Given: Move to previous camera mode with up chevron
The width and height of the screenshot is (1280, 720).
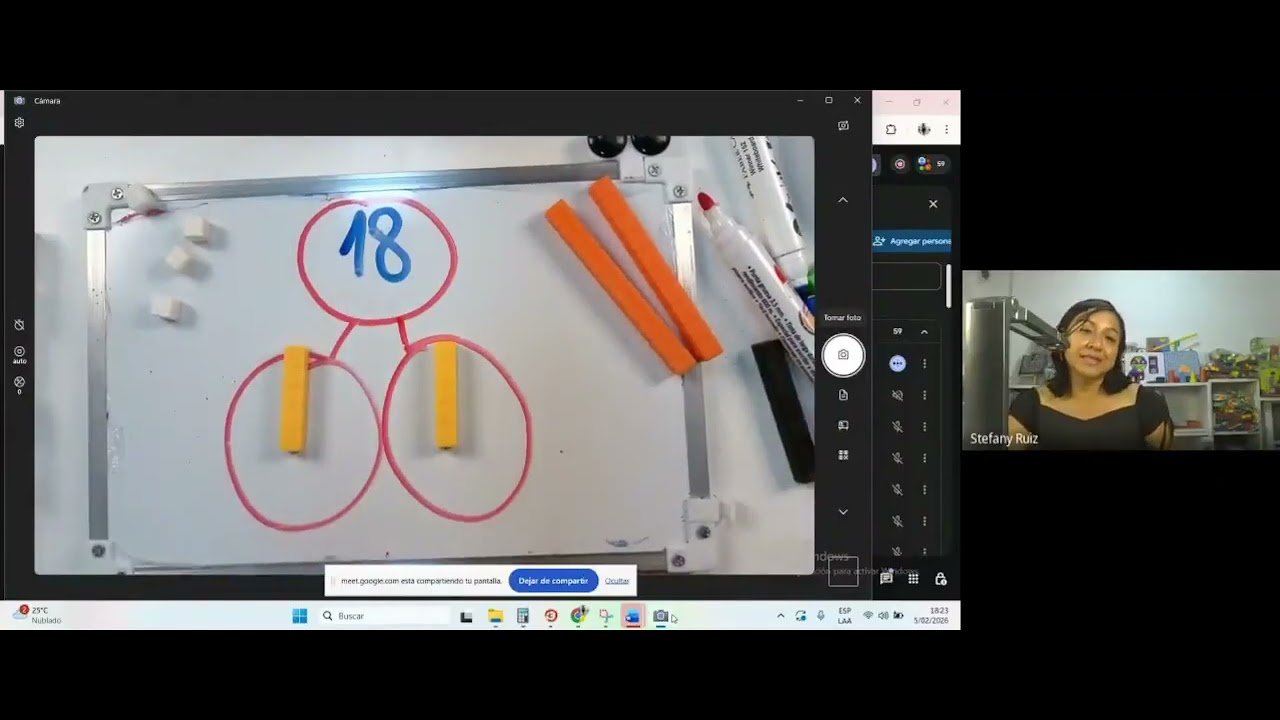Looking at the screenshot, I should (843, 200).
